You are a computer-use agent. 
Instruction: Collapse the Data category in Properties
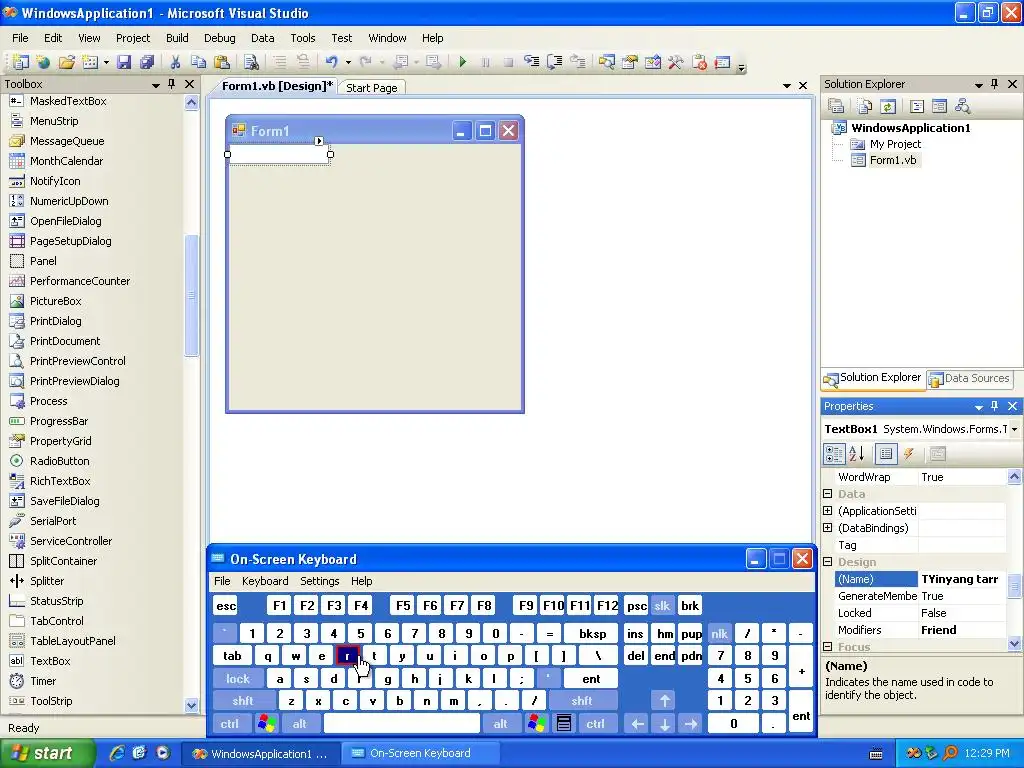point(827,494)
